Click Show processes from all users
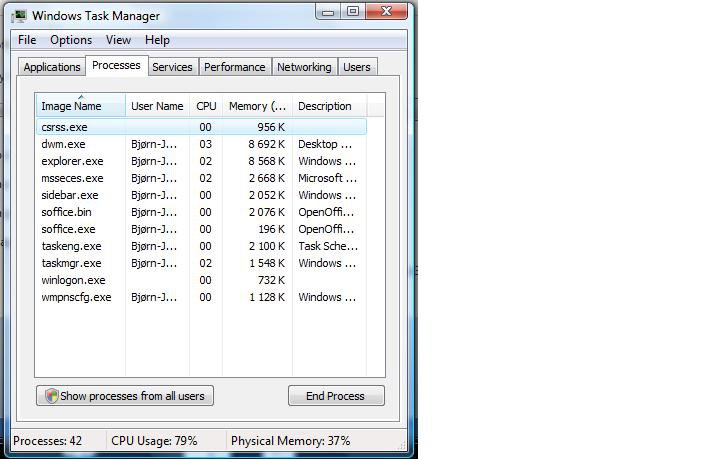Screen dimensions: 720x459 pos(125,396)
